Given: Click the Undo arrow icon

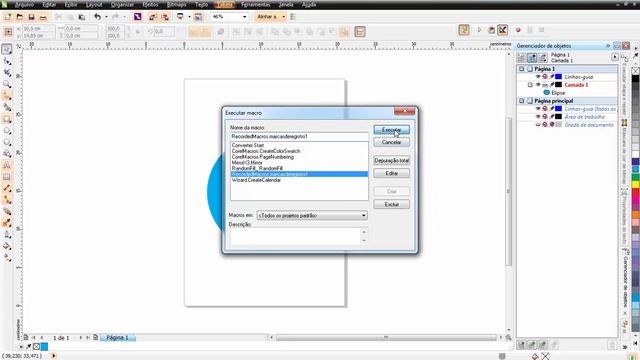Looking at the screenshot, I should coord(97,17).
